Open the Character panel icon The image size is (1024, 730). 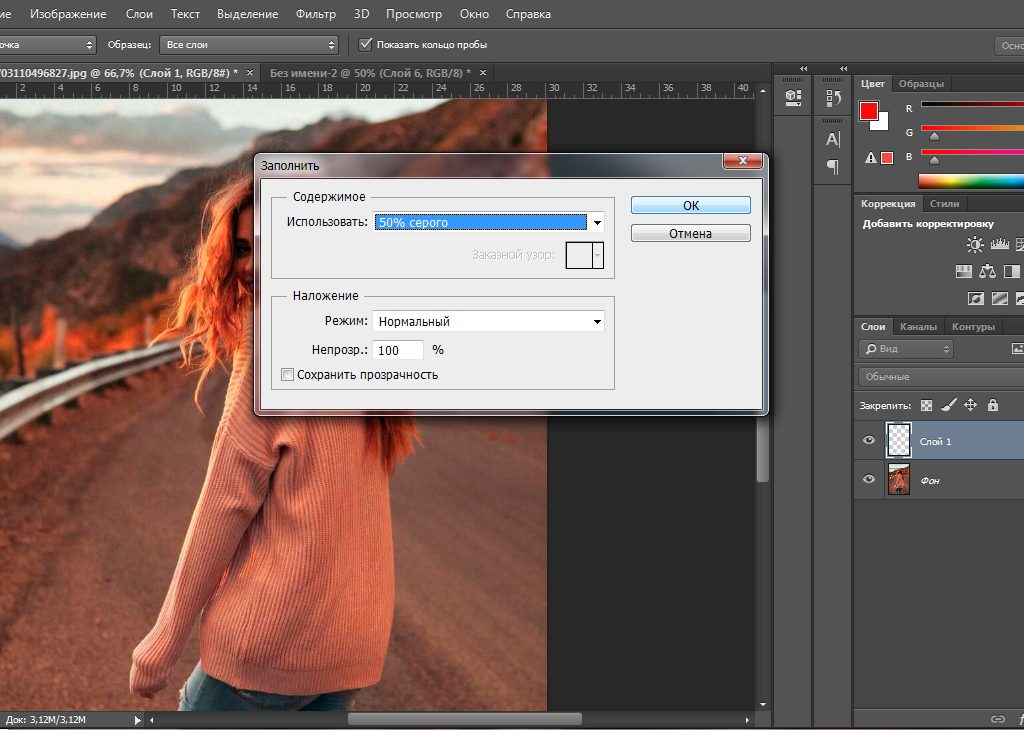point(832,139)
